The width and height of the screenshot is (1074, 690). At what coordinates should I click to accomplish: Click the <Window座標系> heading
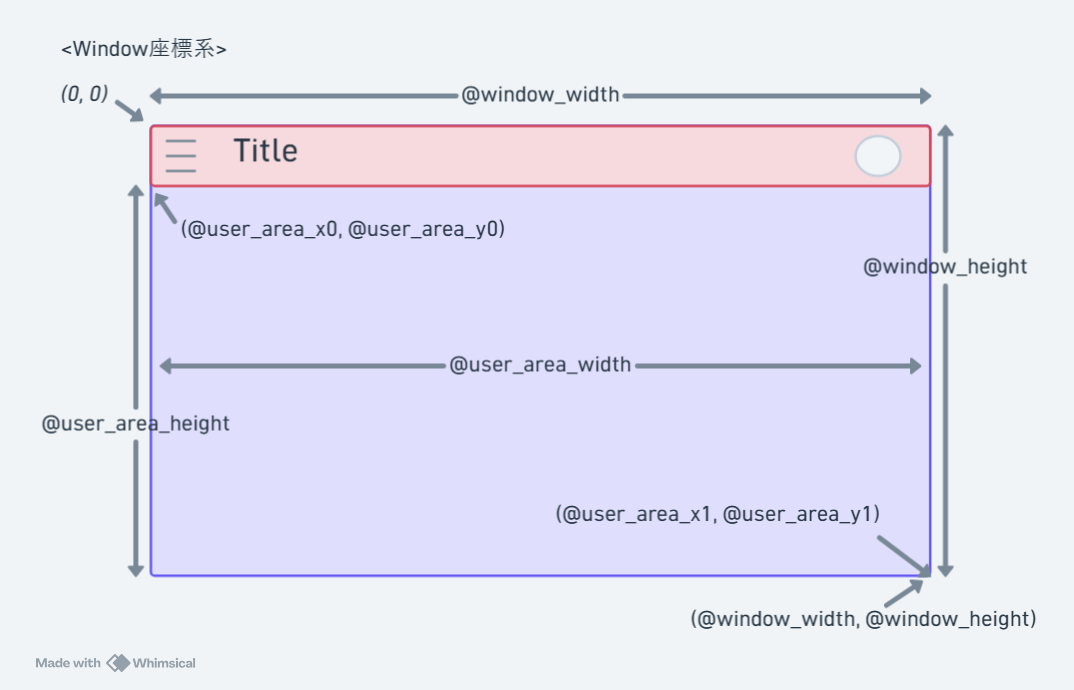(x=144, y=49)
